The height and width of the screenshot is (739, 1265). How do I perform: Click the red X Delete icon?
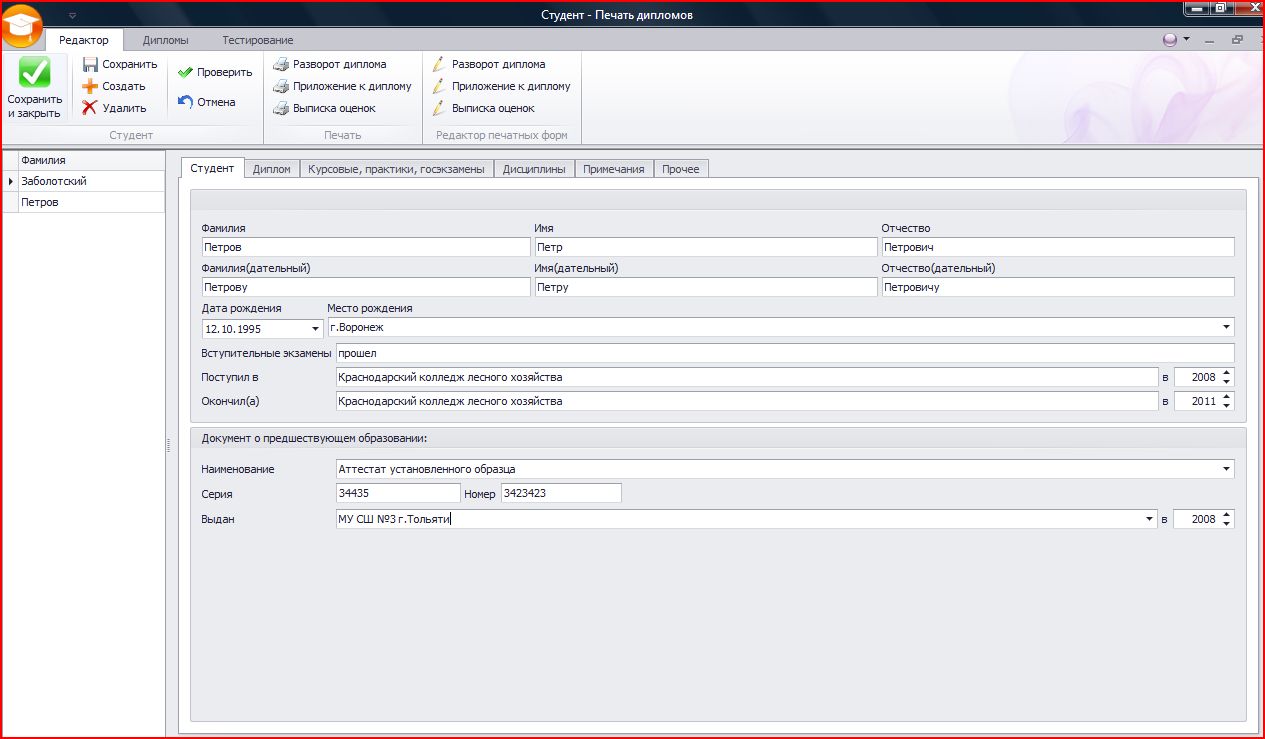[90, 108]
